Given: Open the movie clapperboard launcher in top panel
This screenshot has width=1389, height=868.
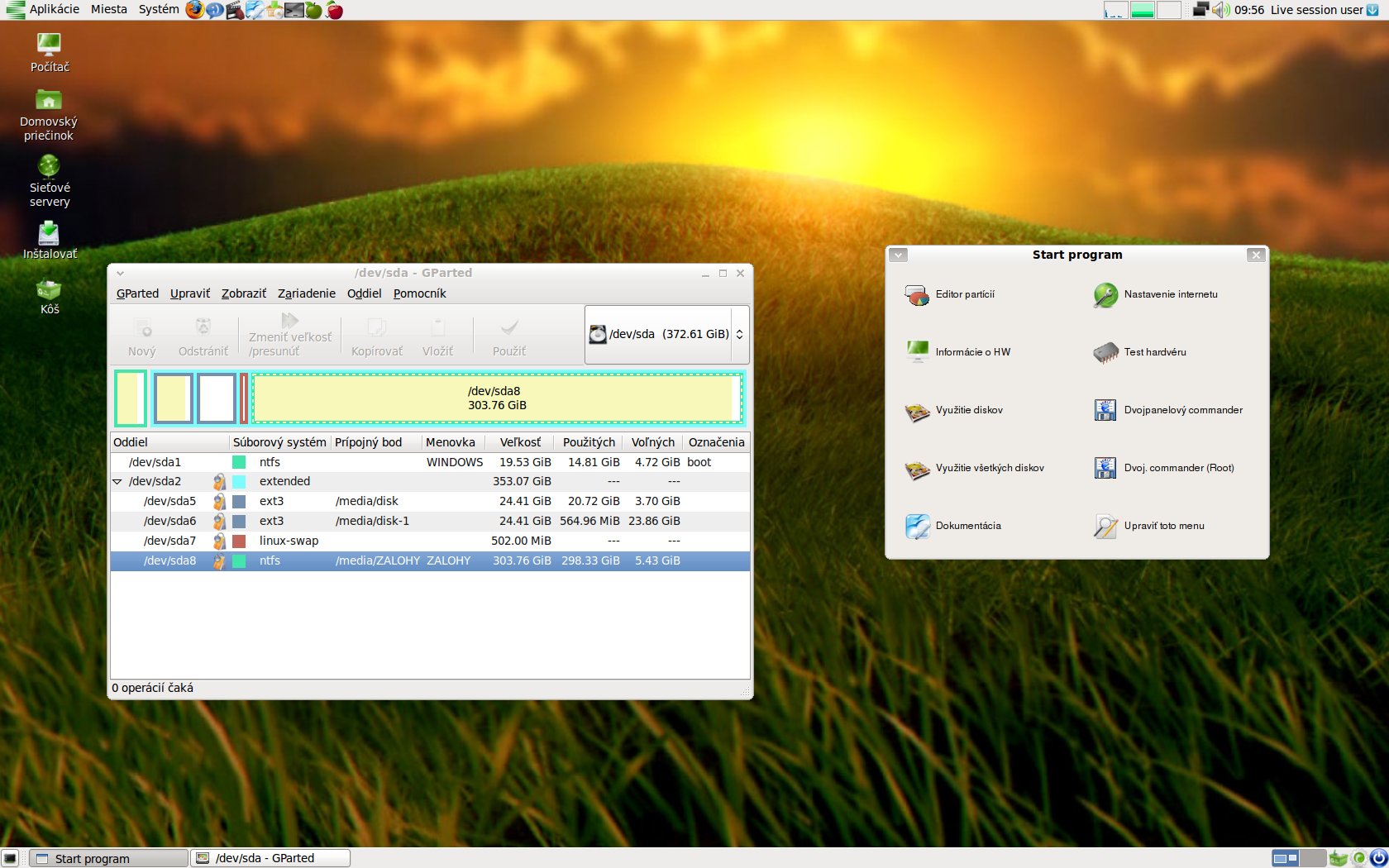Looking at the screenshot, I should pos(234,10).
